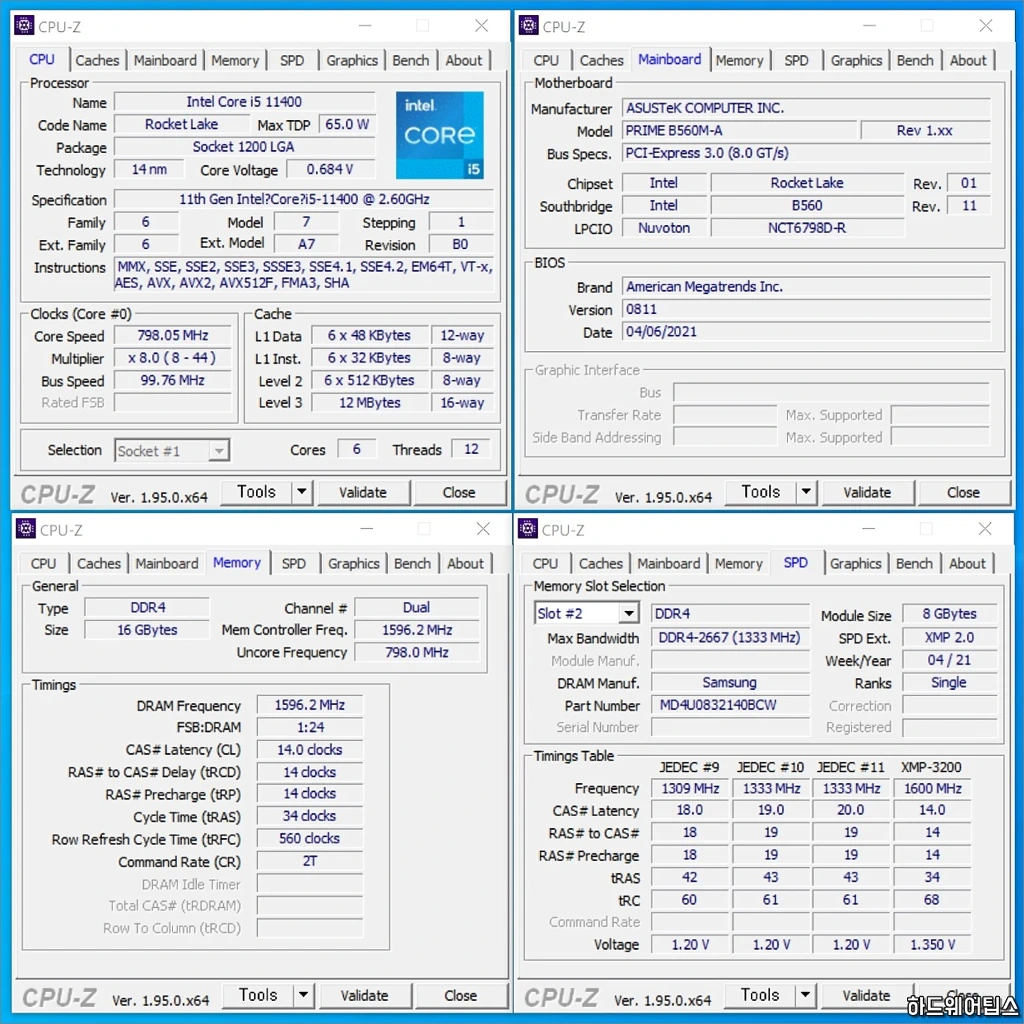This screenshot has height=1024, width=1024.
Task: Switch to the Bench tab in the CPU window
Action: click(411, 61)
